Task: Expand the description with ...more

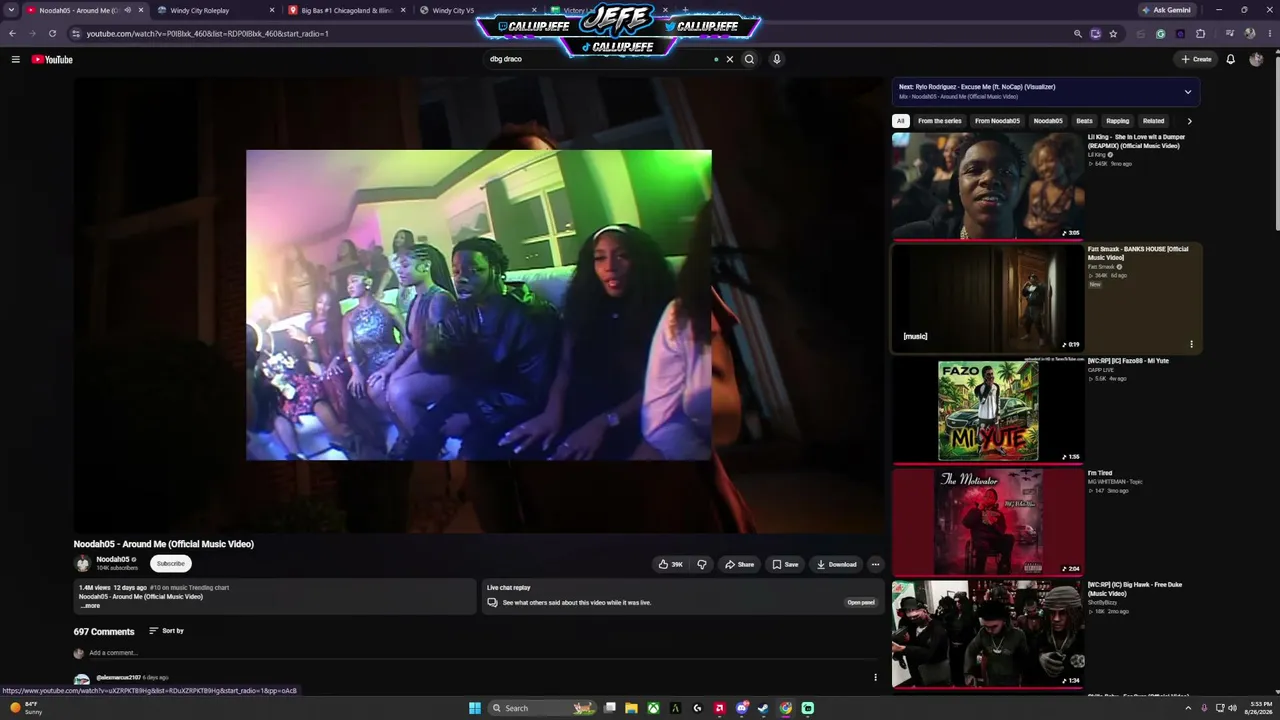Action: tap(90, 606)
